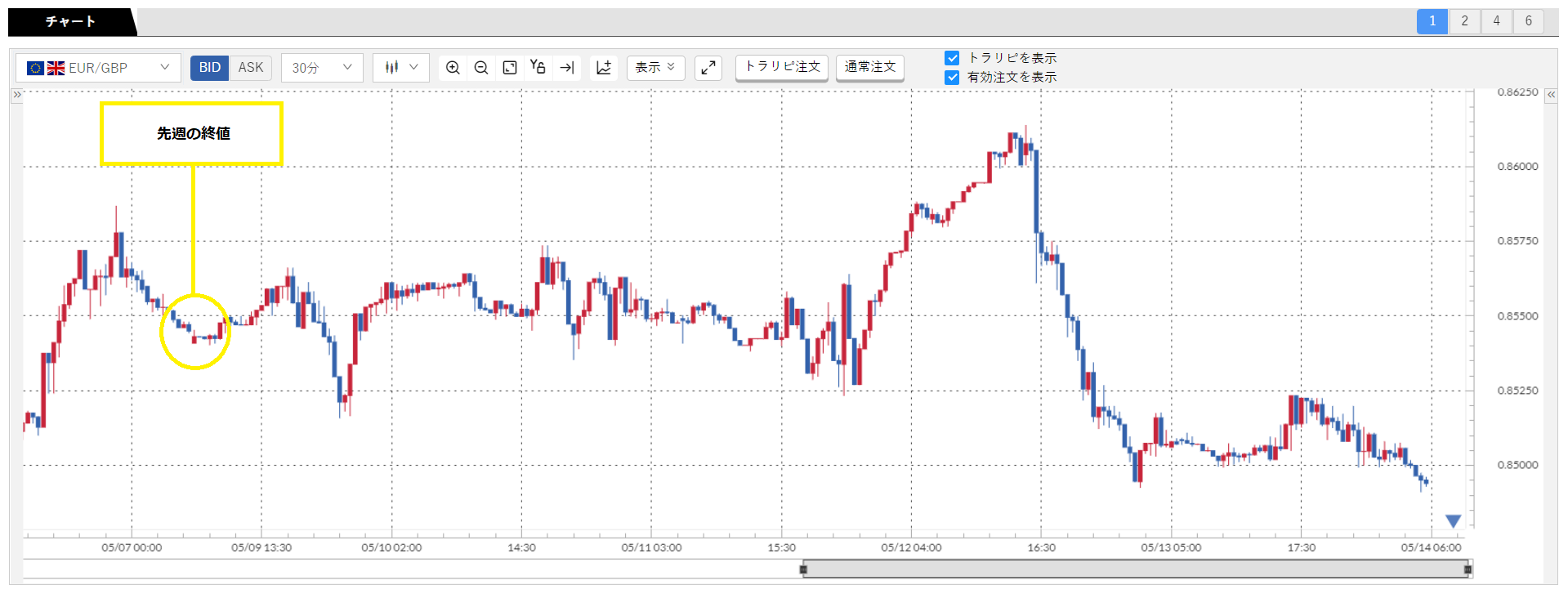Click the 通常注文 button
Image resolution: width=1568 pixels, height=594 pixels.
tap(870, 67)
